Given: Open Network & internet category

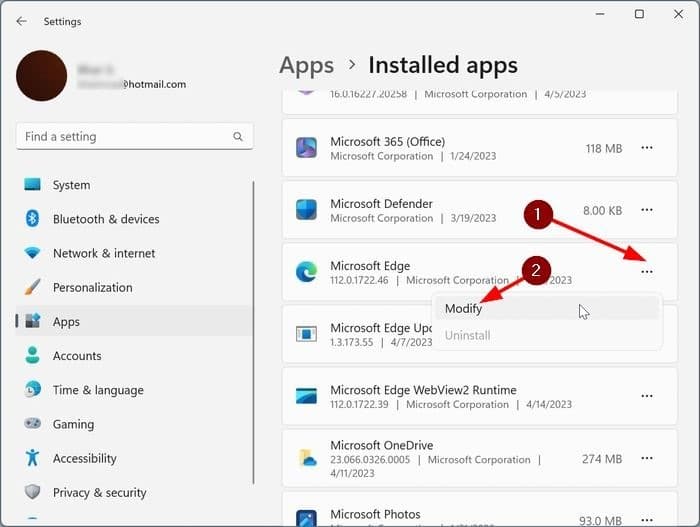Looking at the screenshot, I should pyautogui.click(x=104, y=253).
